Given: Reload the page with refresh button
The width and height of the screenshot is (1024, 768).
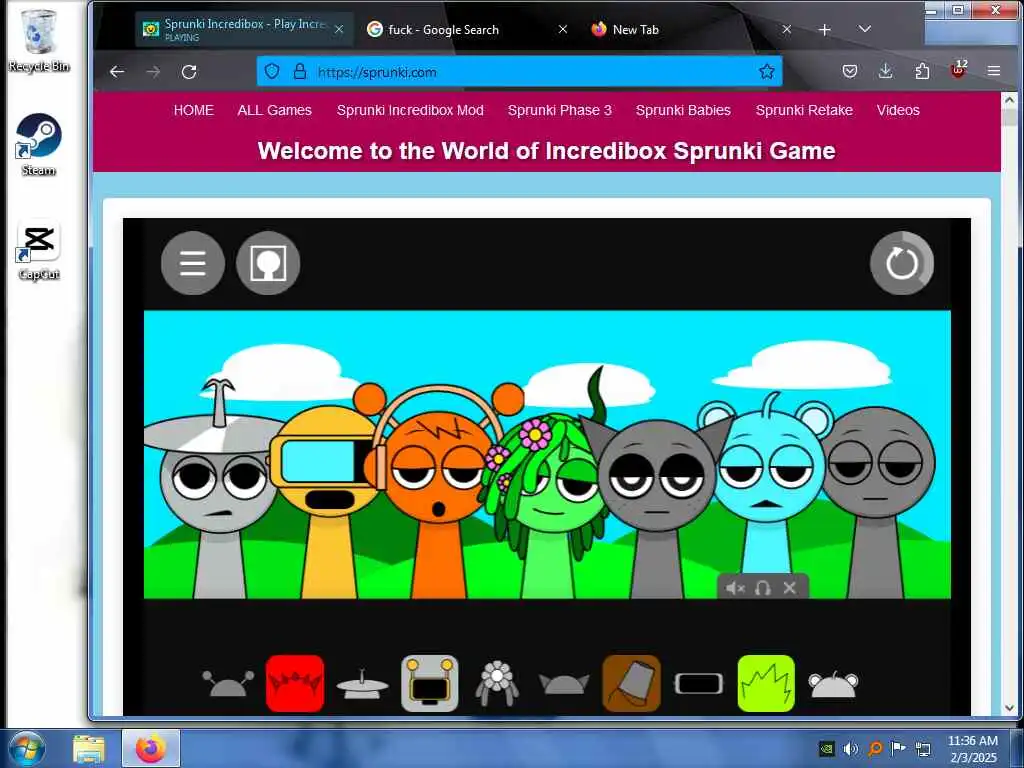Looking at the screenshot, I should coord(189,72).
